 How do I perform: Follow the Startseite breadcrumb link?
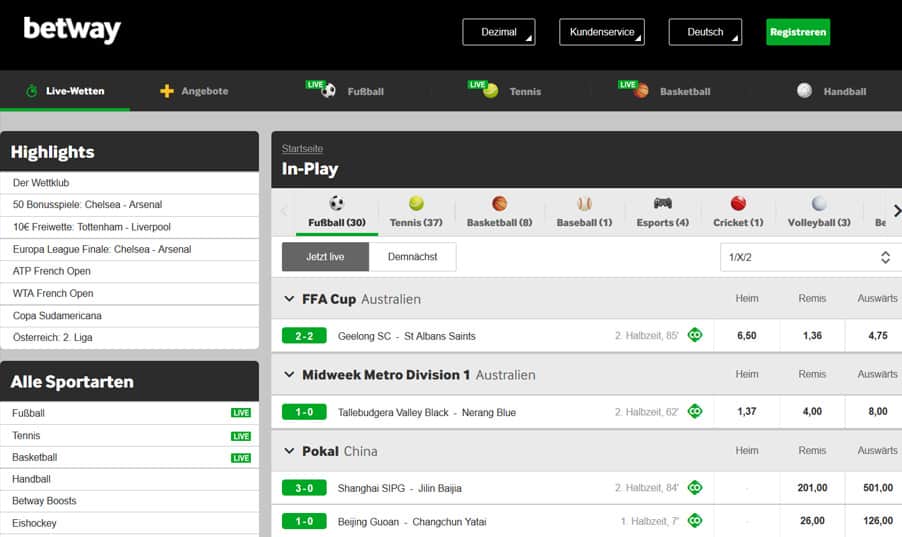pyautogui.click(x=302, y=148)
